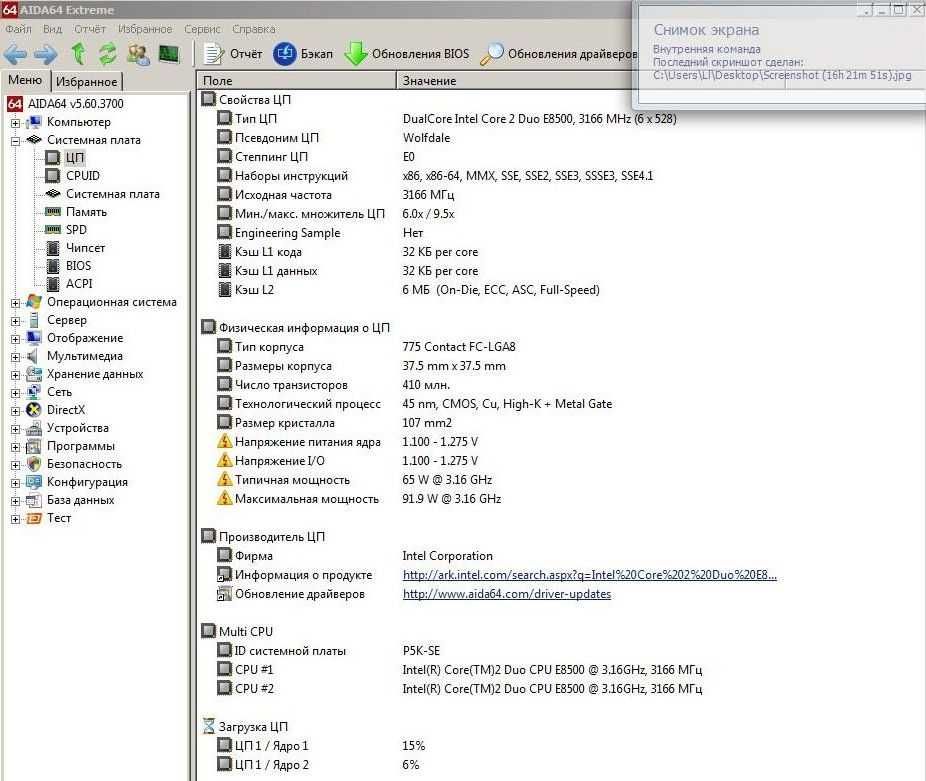Switch to the Избранное sidebar tab

[x=86, y=82]
